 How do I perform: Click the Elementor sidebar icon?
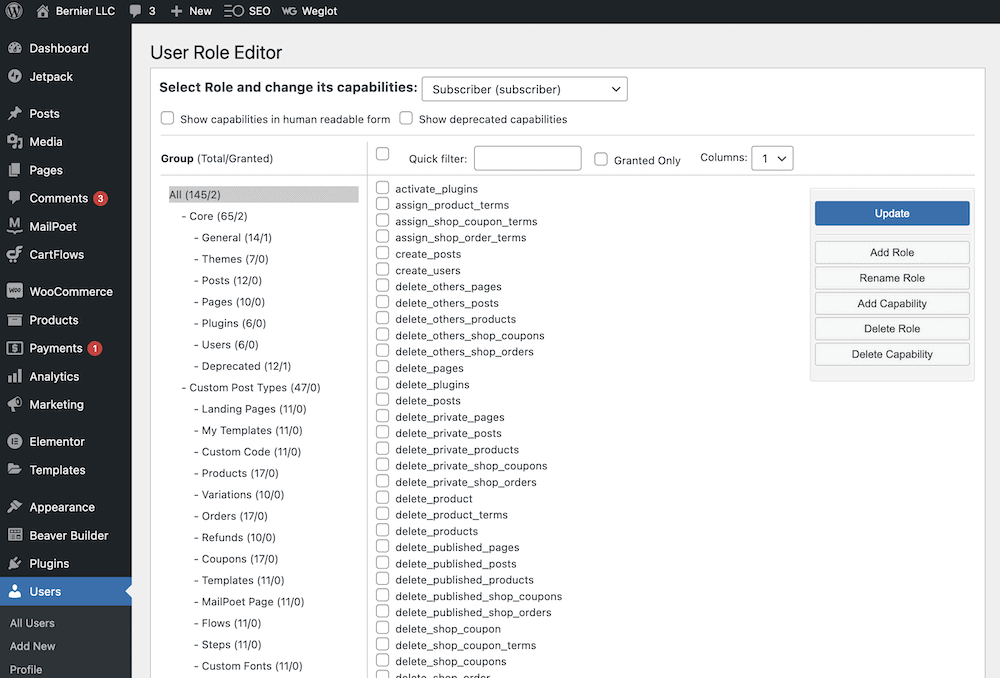click(x=15, y=441)
